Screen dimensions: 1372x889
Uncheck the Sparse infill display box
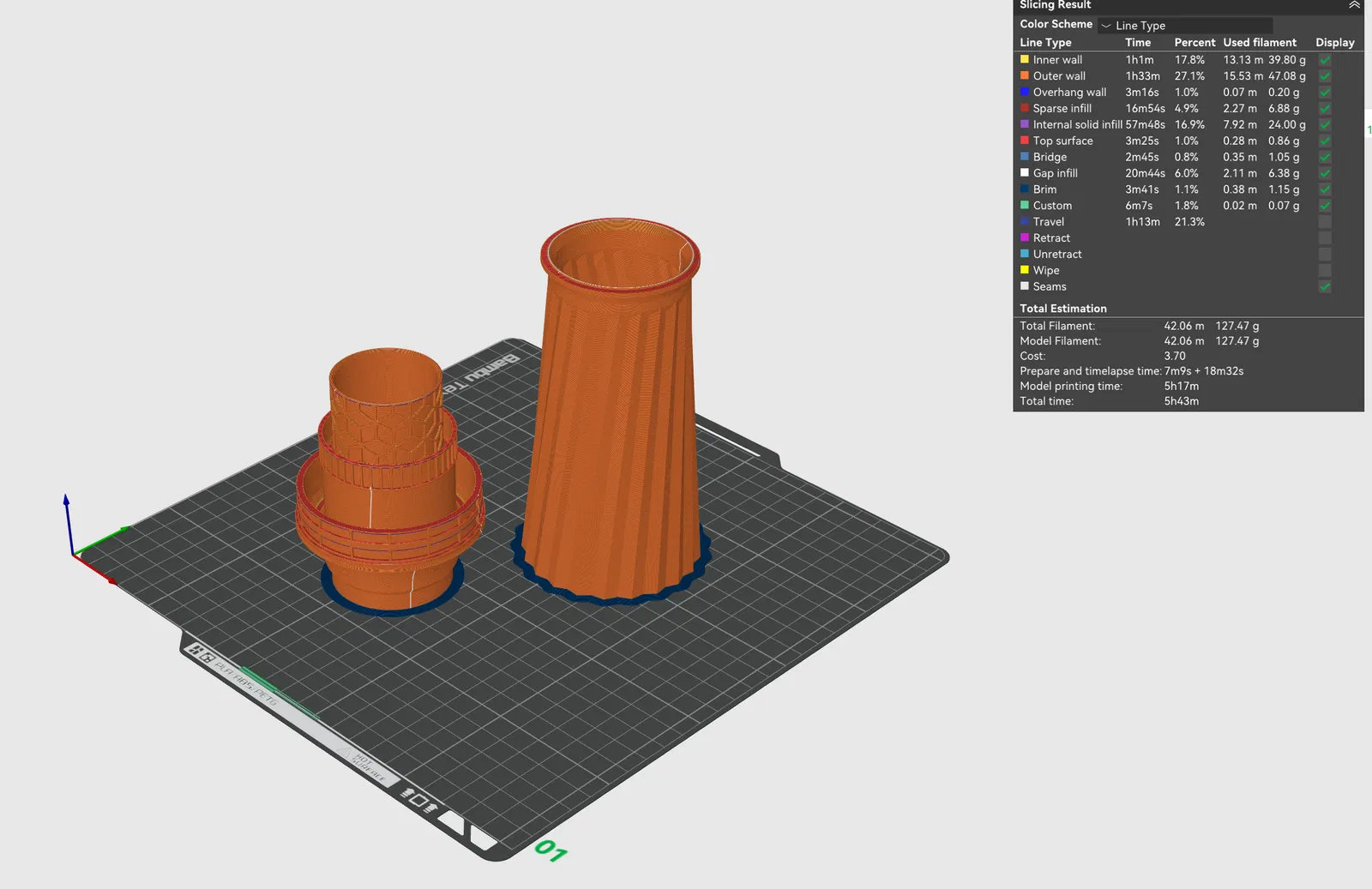coord(1325,109)
